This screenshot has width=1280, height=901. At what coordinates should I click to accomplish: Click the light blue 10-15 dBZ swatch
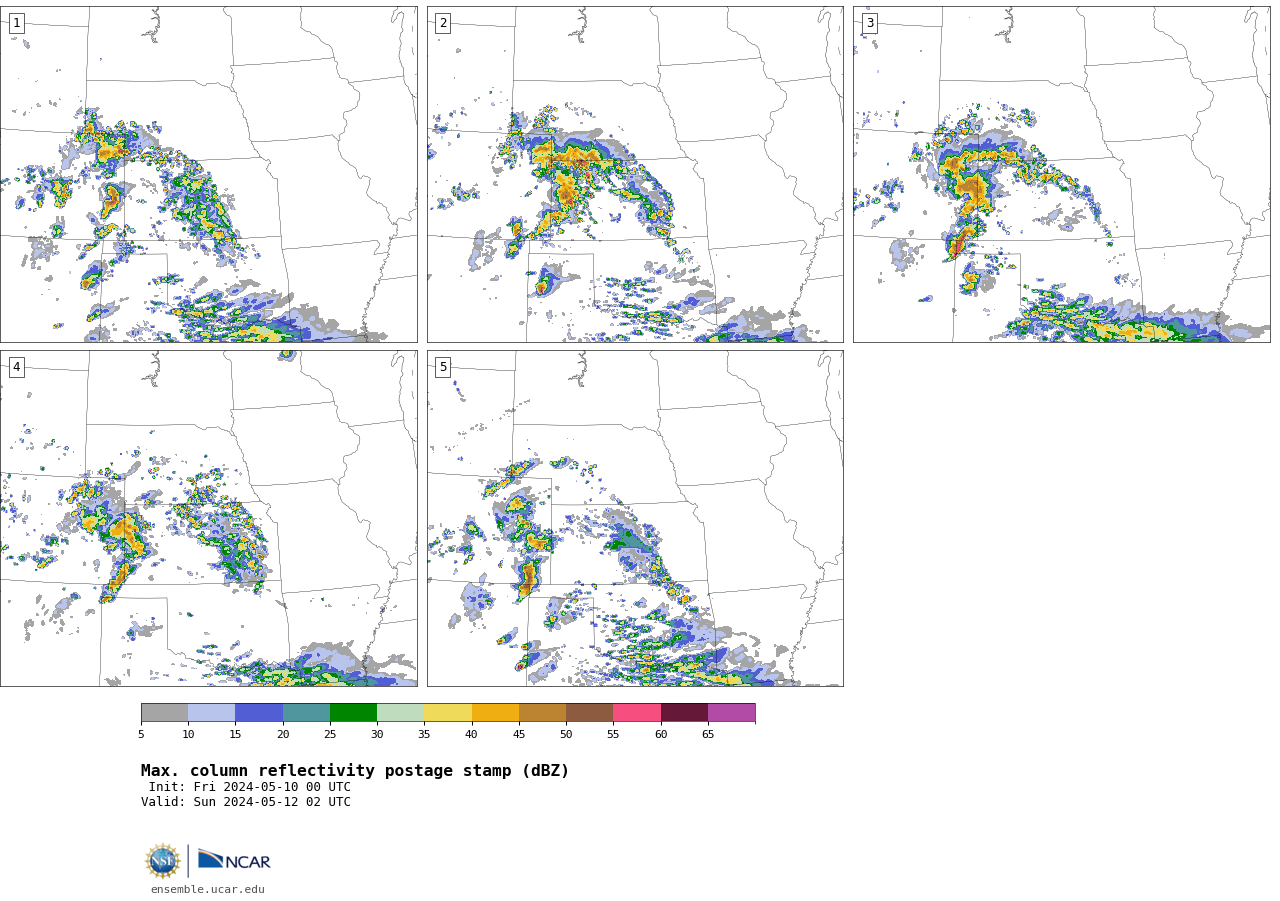tap(211, 712)
